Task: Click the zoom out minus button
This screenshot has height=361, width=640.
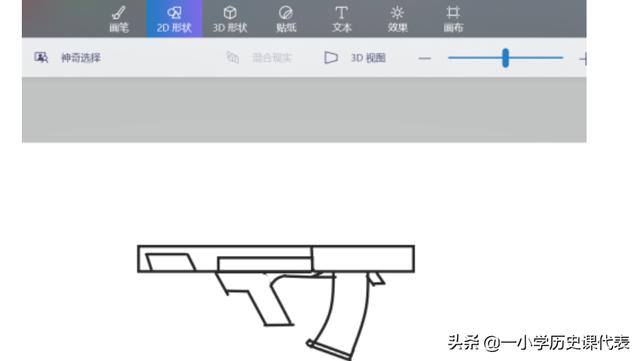Action: point(424,58)
